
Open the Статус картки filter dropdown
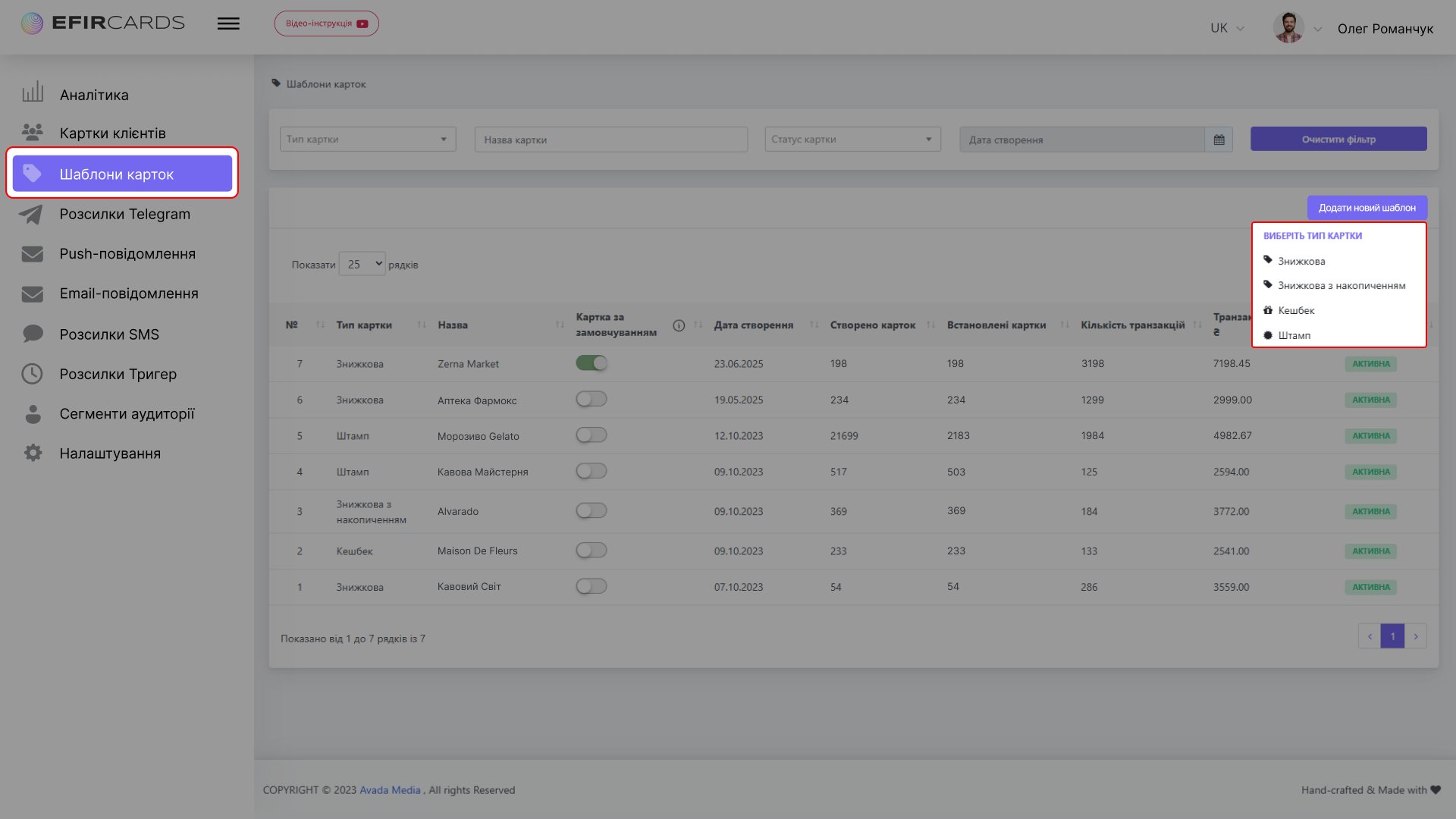click(x=852, y=140)
